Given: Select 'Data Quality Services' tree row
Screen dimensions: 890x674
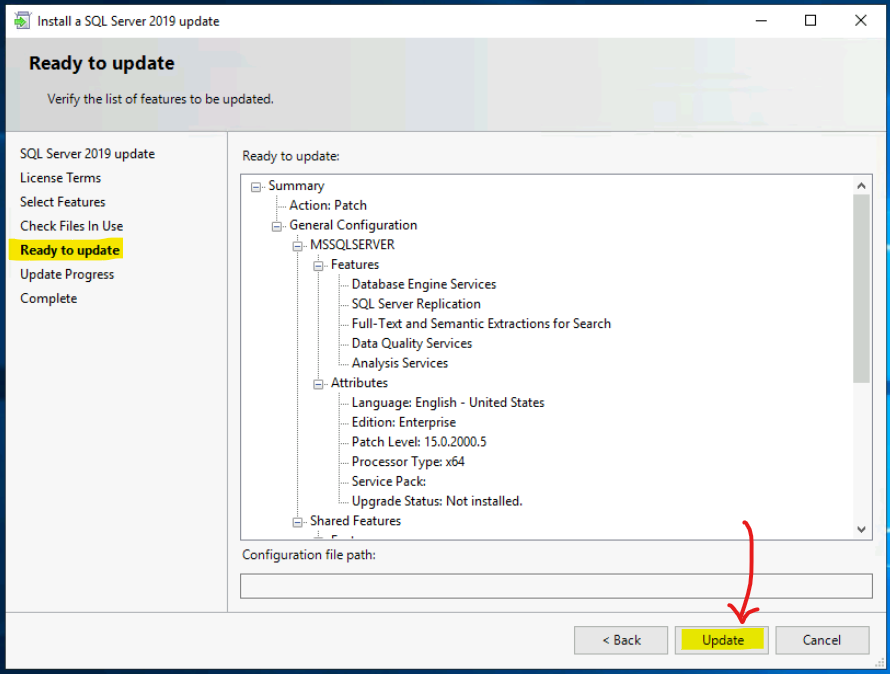Looking at the screenshot, I should (x=412, y=344).
